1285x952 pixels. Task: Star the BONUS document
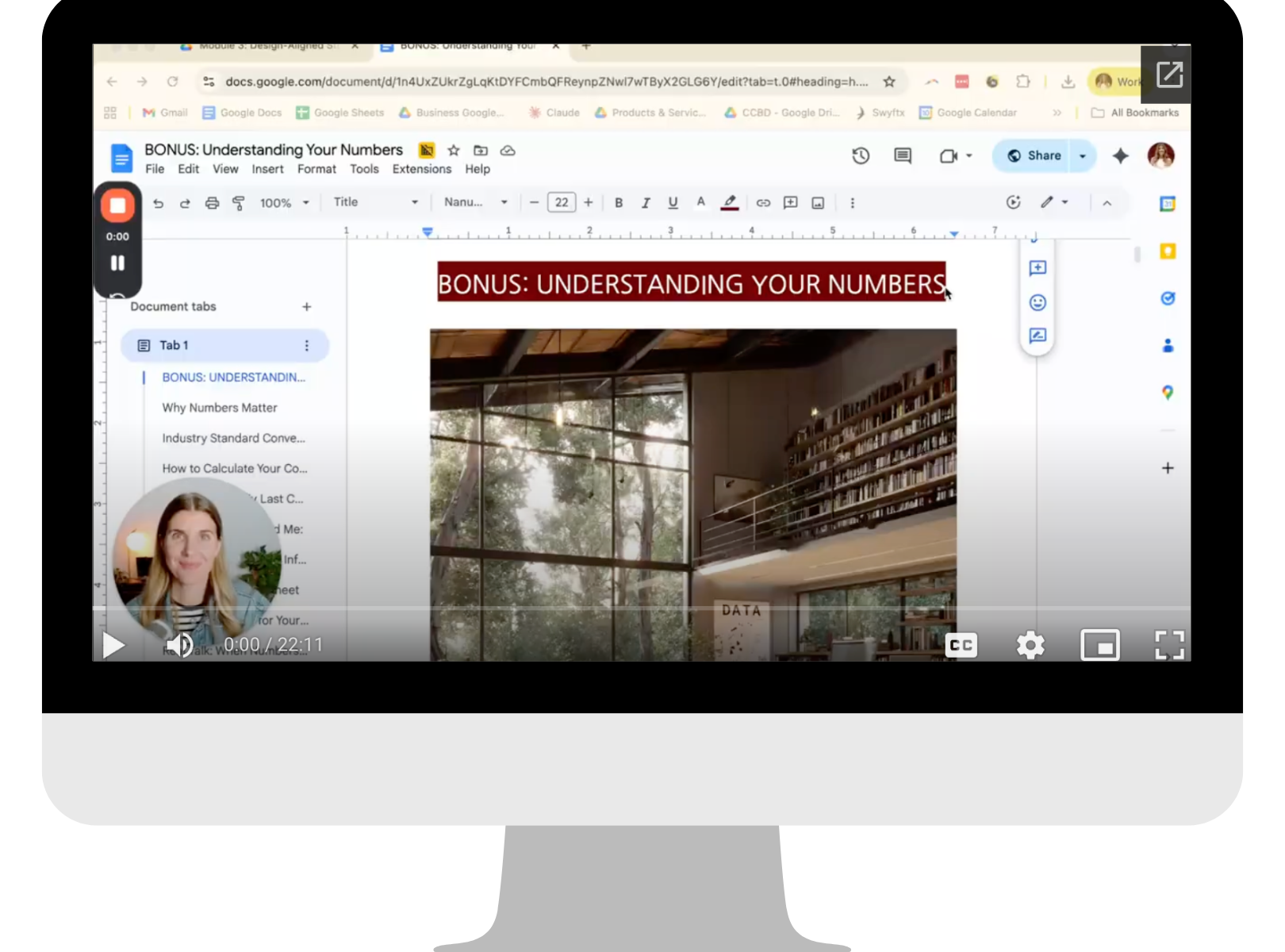[x=454, y=150]
